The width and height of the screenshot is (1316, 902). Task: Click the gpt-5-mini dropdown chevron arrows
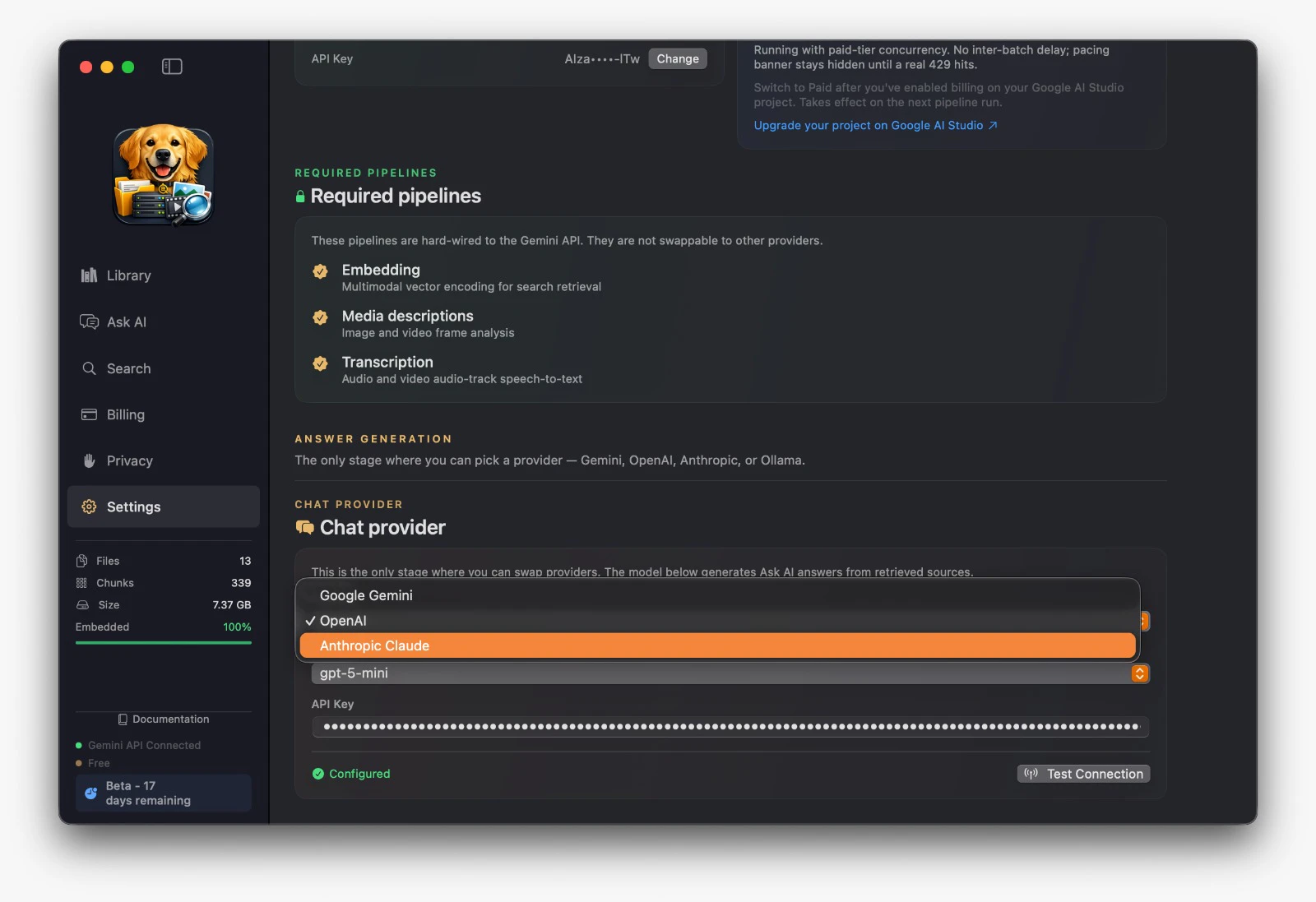[x=1139, y=673]
